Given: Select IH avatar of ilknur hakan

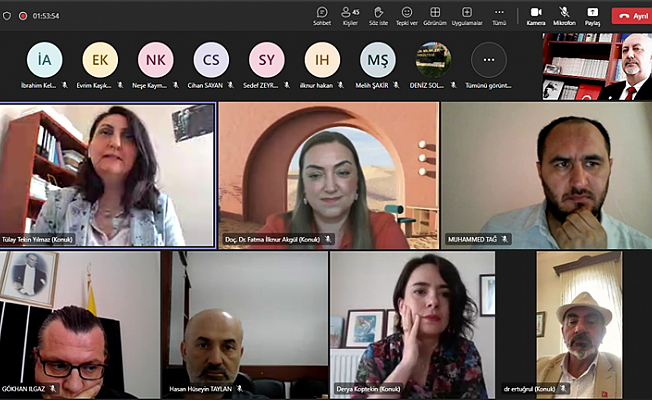Looking at the screenshot, I should 322,60.
